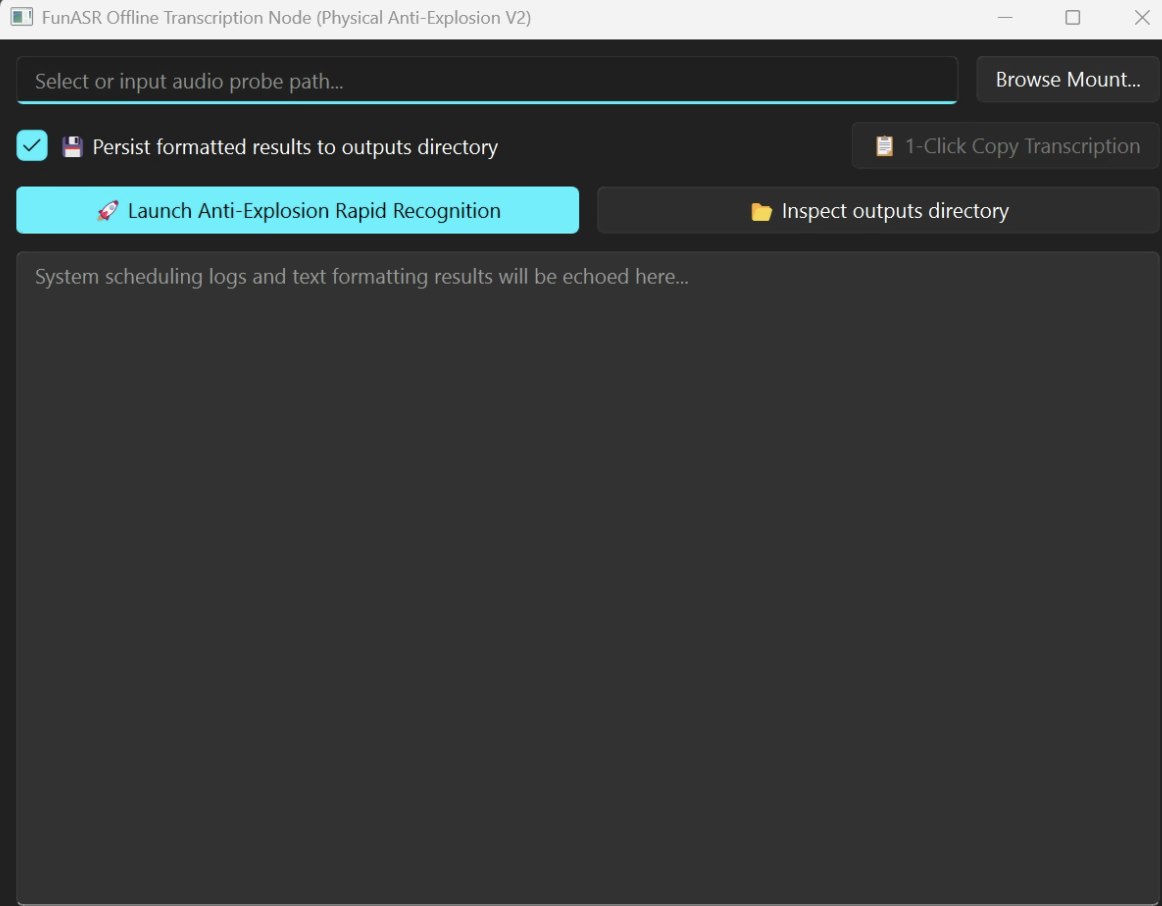This screenshot has width=1162, height=906.
Task: Launch Anti-Explosion Rapid Recognition
Action: click(297, 210)
